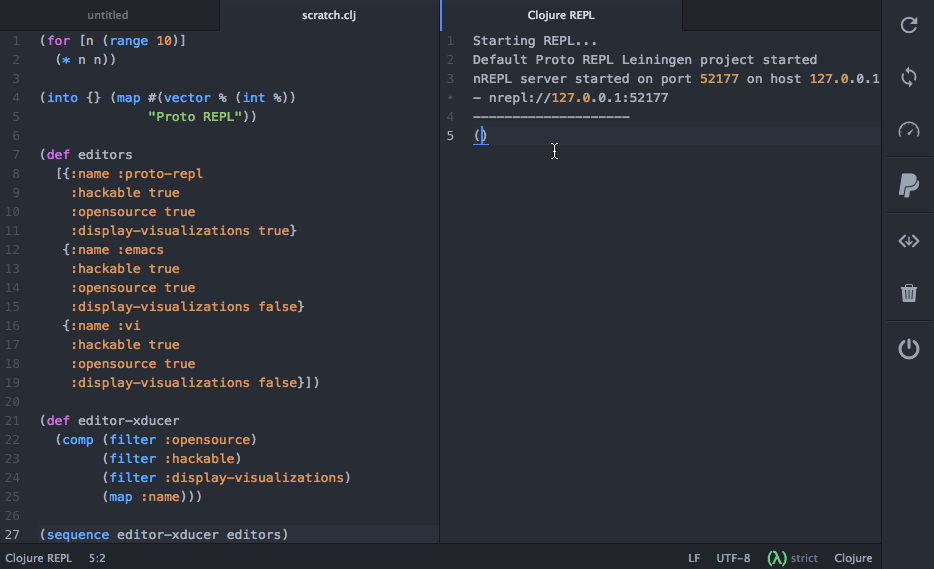
Task: Toggle strict mode in status bar
Action: click(804, 558)
